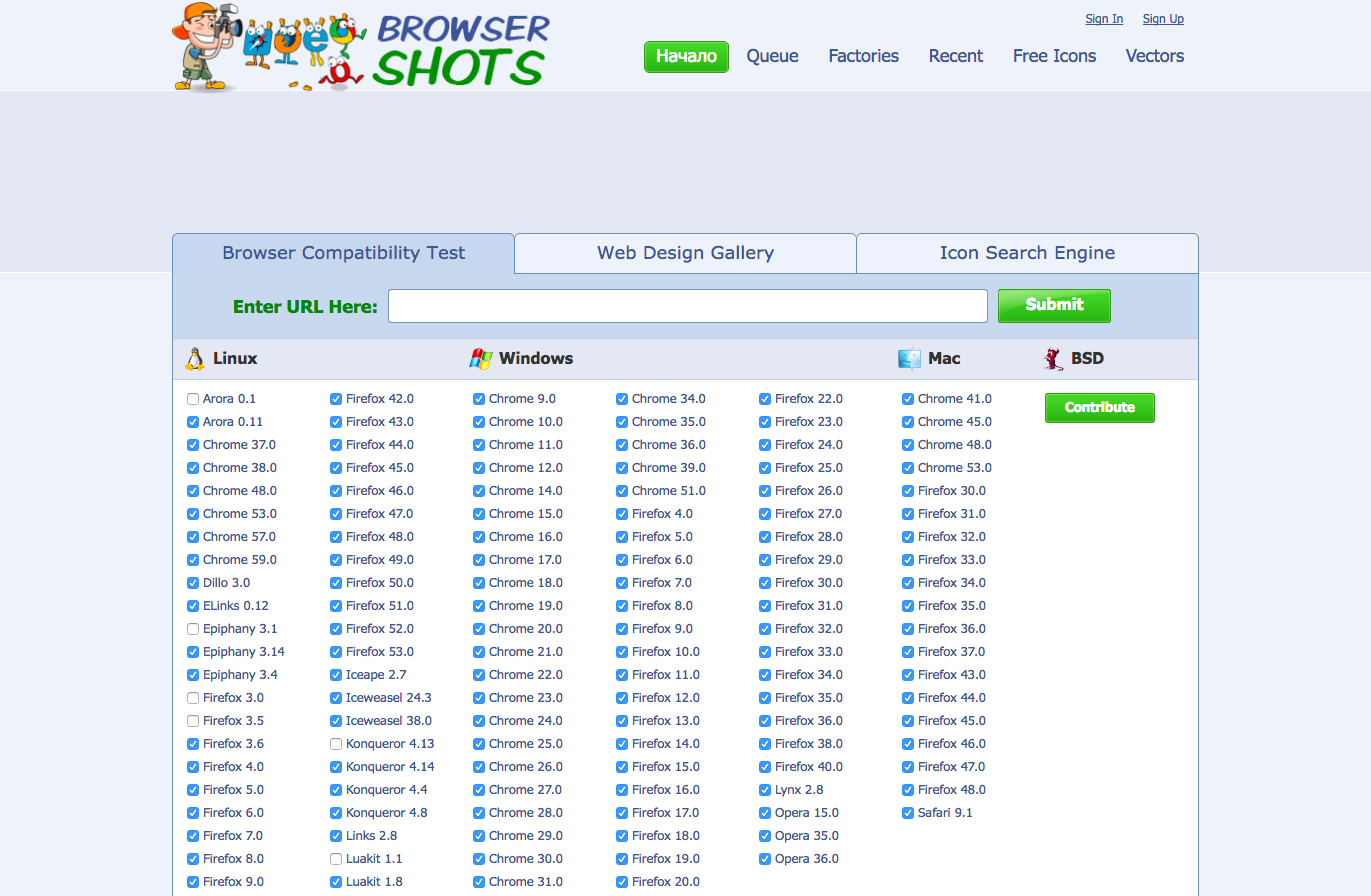The height and width of the screenshot is (896, 1371).
Task: Click the Iceweasel 38.0 label
Action: tap(389, 721)
